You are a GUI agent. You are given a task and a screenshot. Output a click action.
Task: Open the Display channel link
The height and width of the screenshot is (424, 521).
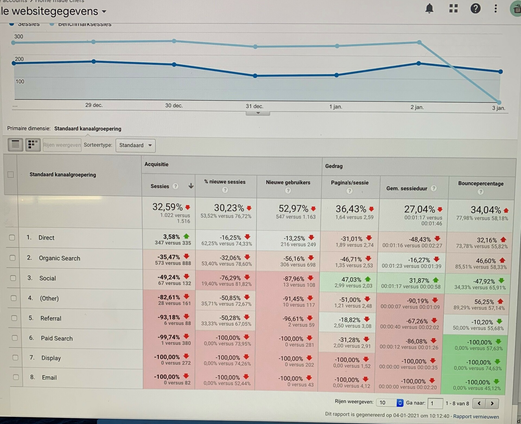[x=51, y=358]
